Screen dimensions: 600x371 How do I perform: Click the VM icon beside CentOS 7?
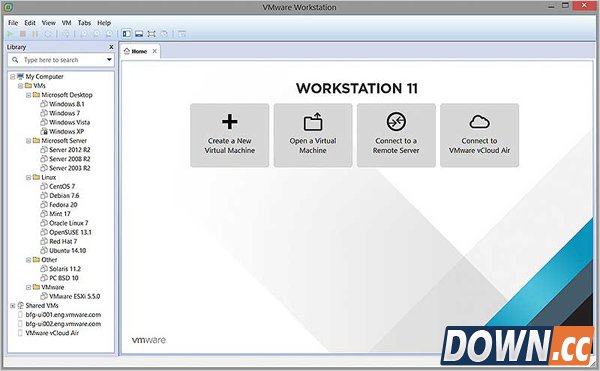[44, 186]
